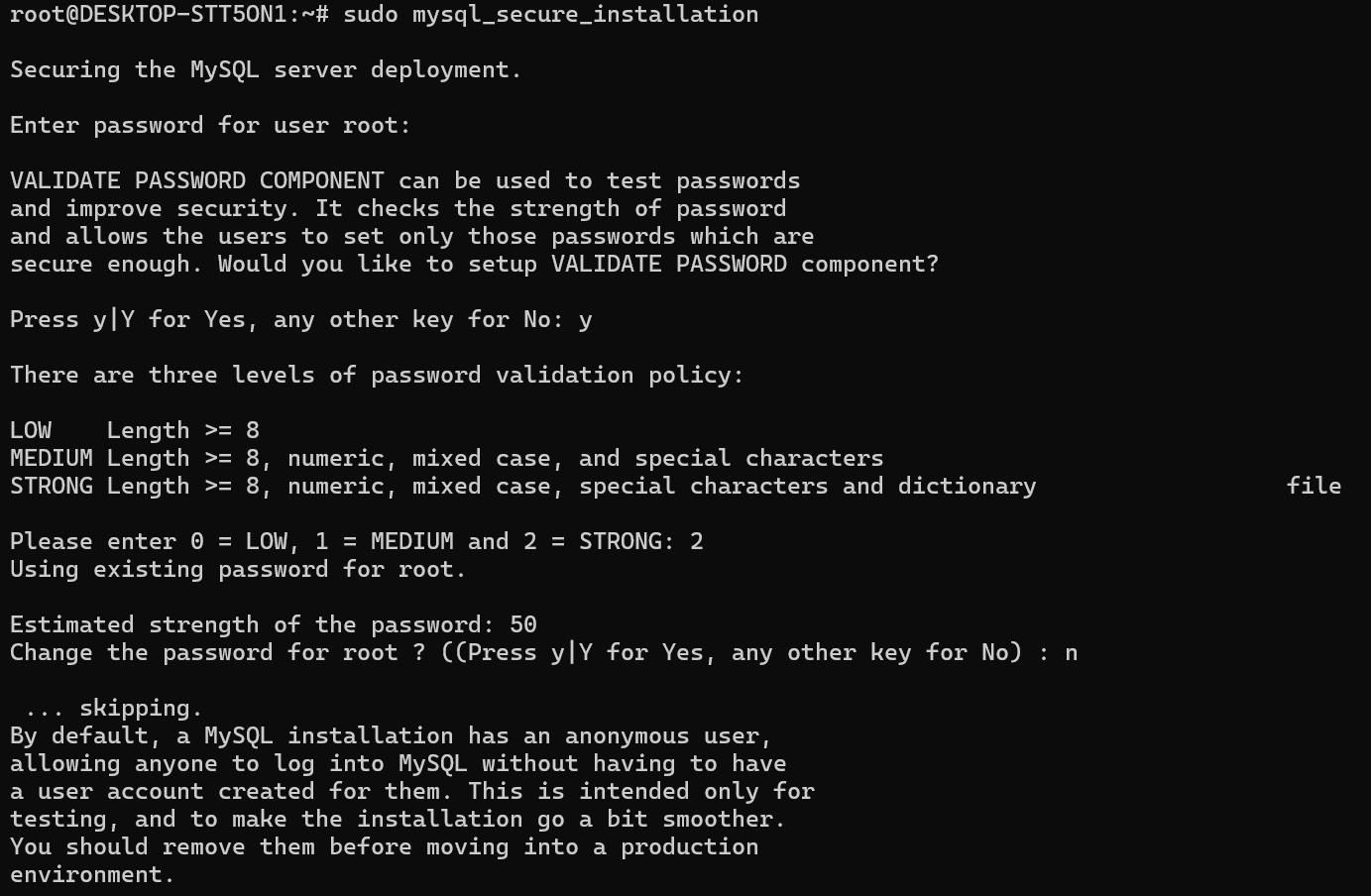Click the final 'environment.' line
The height and width of the screenshot is (896, 1371).
click(92, 874)
